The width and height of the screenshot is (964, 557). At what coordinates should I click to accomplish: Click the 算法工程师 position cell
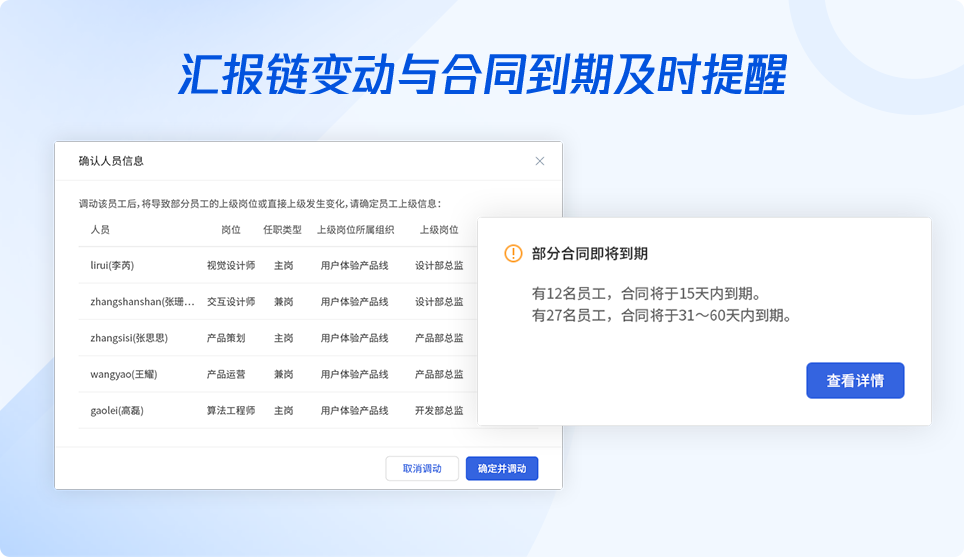click(x=231, y=411)
